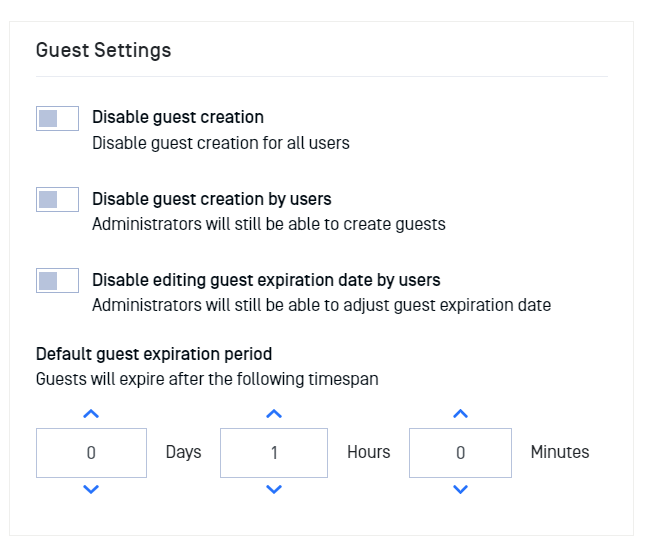Click into the Minutes number field
The width and height of the screenshot is (647, 550).
[x=460, y=453]
